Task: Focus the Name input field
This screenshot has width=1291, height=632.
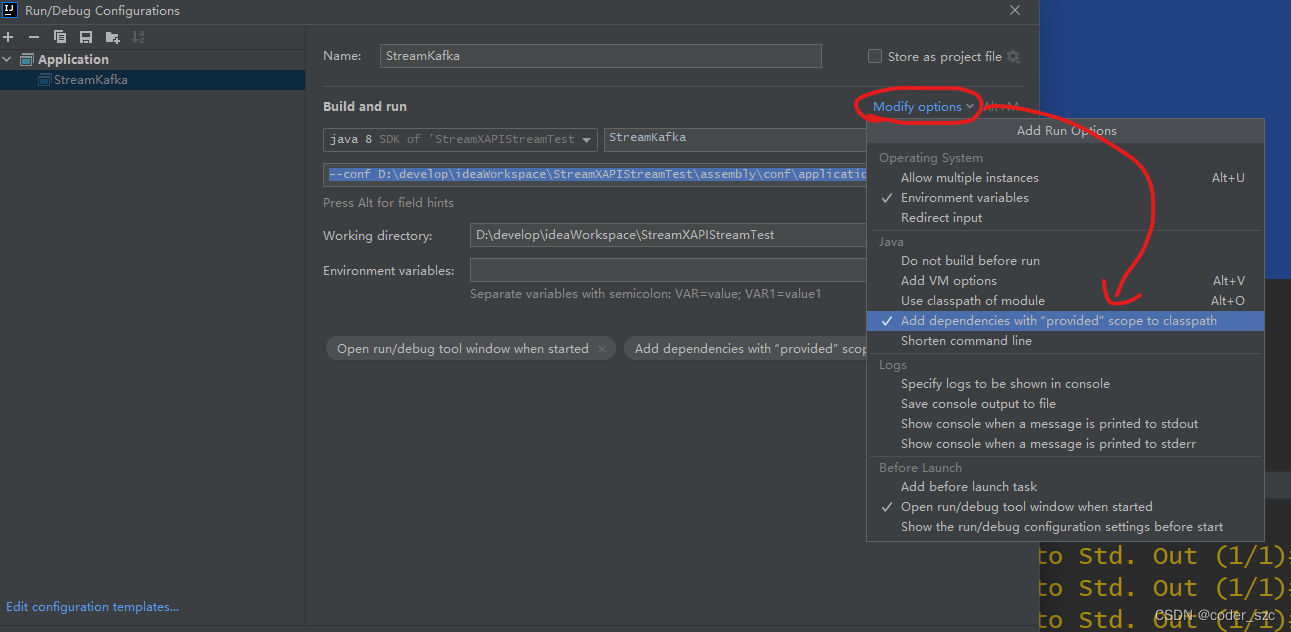Action: tap(601, 56)
